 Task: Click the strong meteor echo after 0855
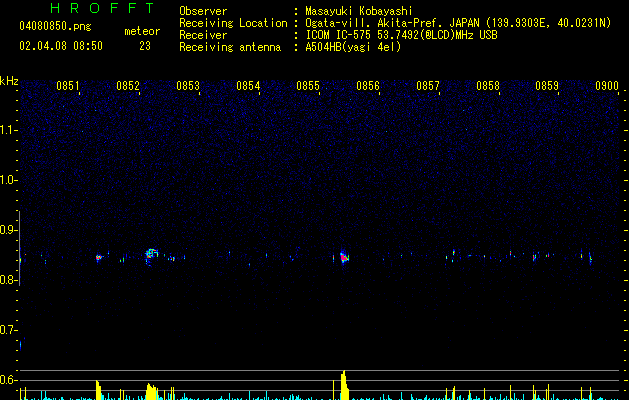(x=344, y=257)
